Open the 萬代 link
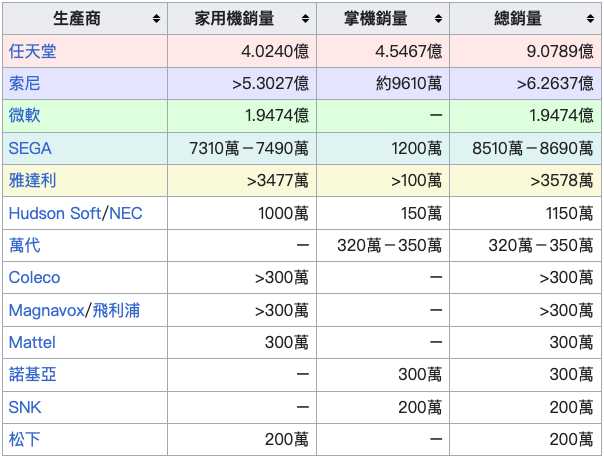Image resolution: width=604 pixels, height=458 pixels. tap(24, 245)
